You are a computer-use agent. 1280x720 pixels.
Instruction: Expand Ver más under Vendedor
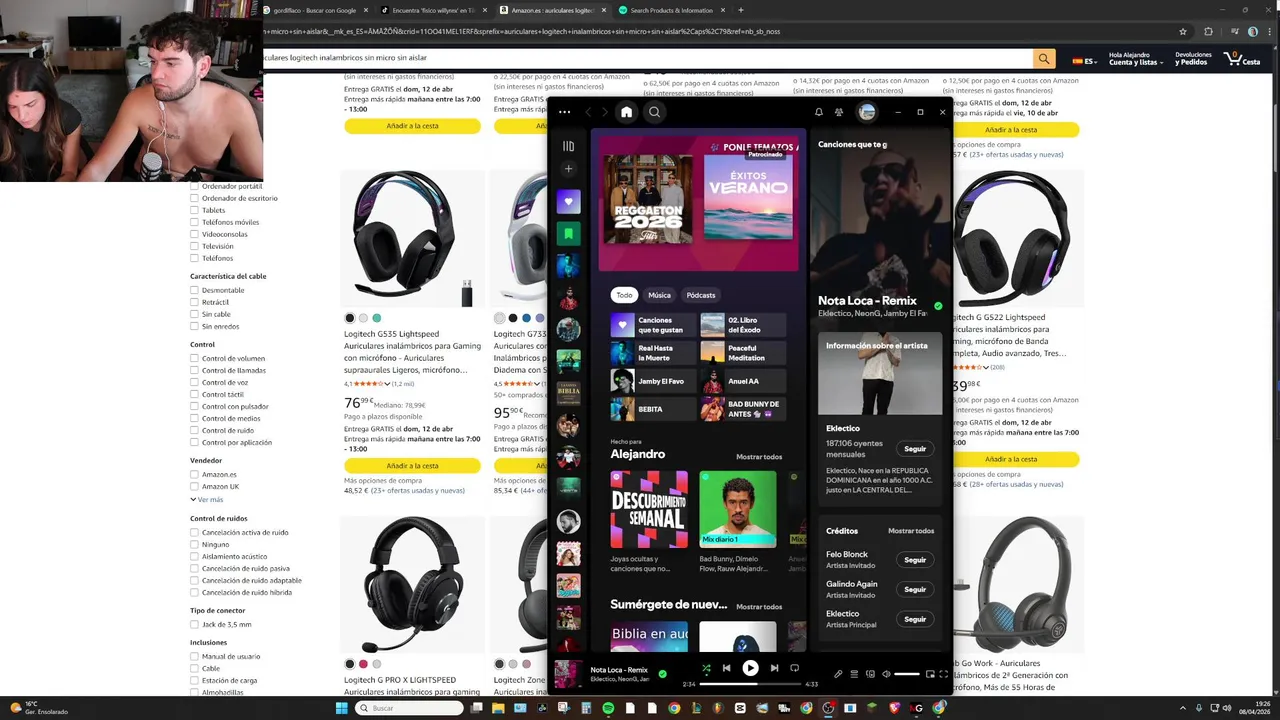coord(207,499)
